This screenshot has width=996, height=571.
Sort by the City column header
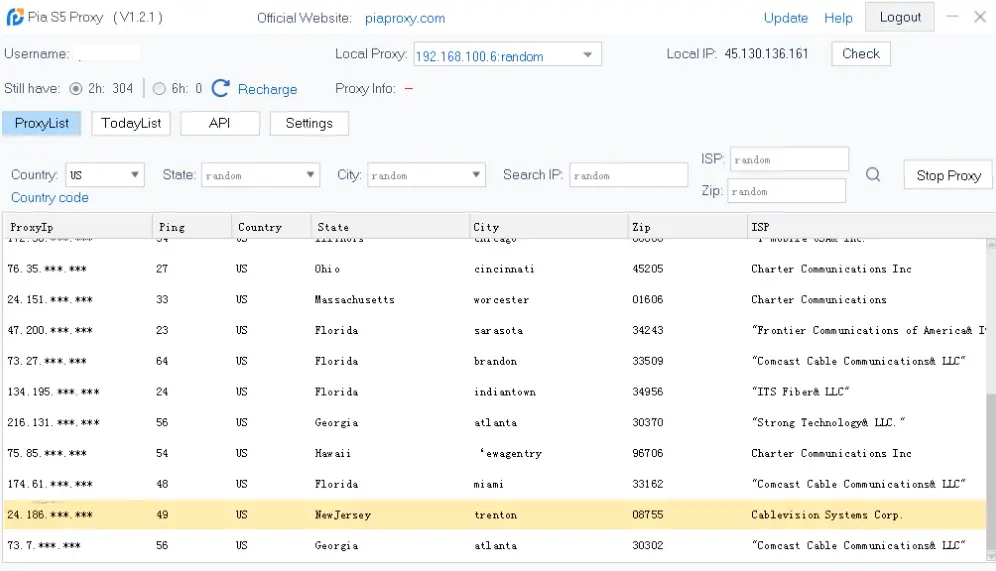tap(548, 227)
